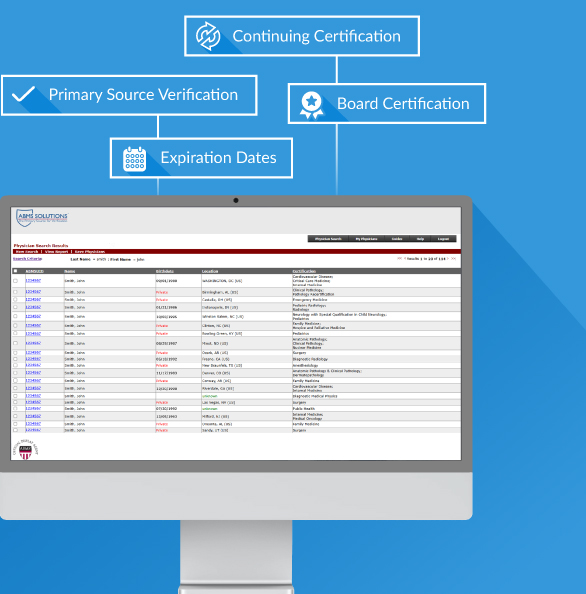Check the Winston Salem, NC row checkbox
Image resolution: width=586 pixels, height=594 pixels.
coord(16,316)
